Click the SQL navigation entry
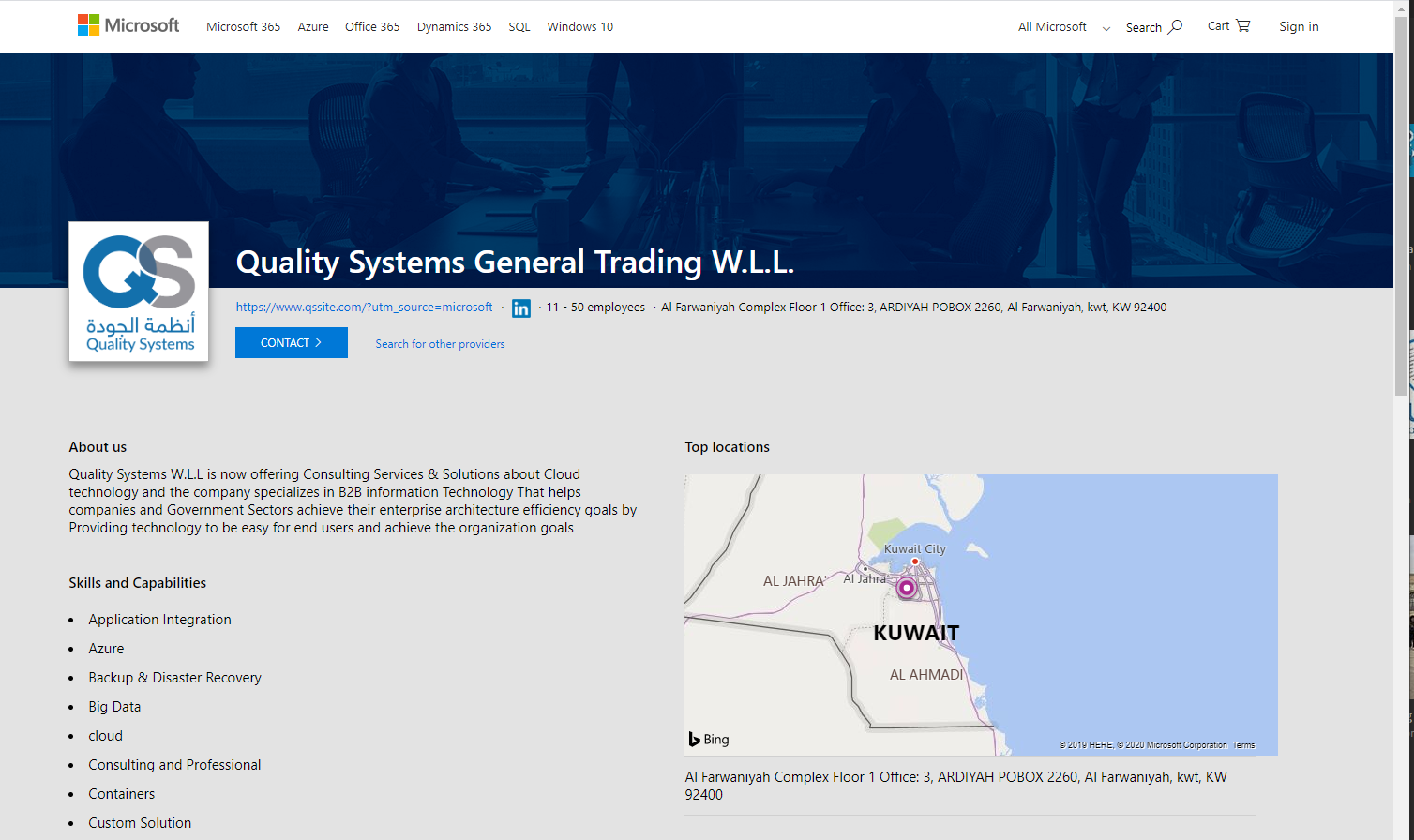The height and width of the screenshot is (840, 1414). pos(519,26)
